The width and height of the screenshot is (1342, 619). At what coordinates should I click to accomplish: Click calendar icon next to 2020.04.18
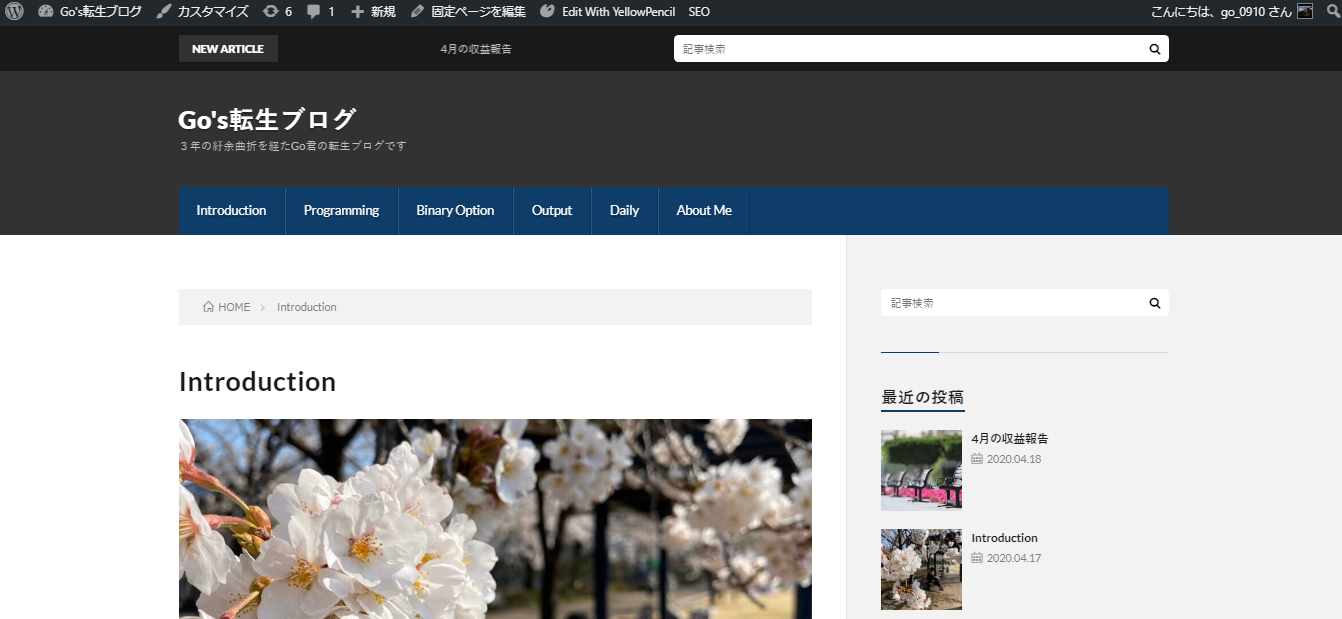pyautogui.click(x=977, y=459)
